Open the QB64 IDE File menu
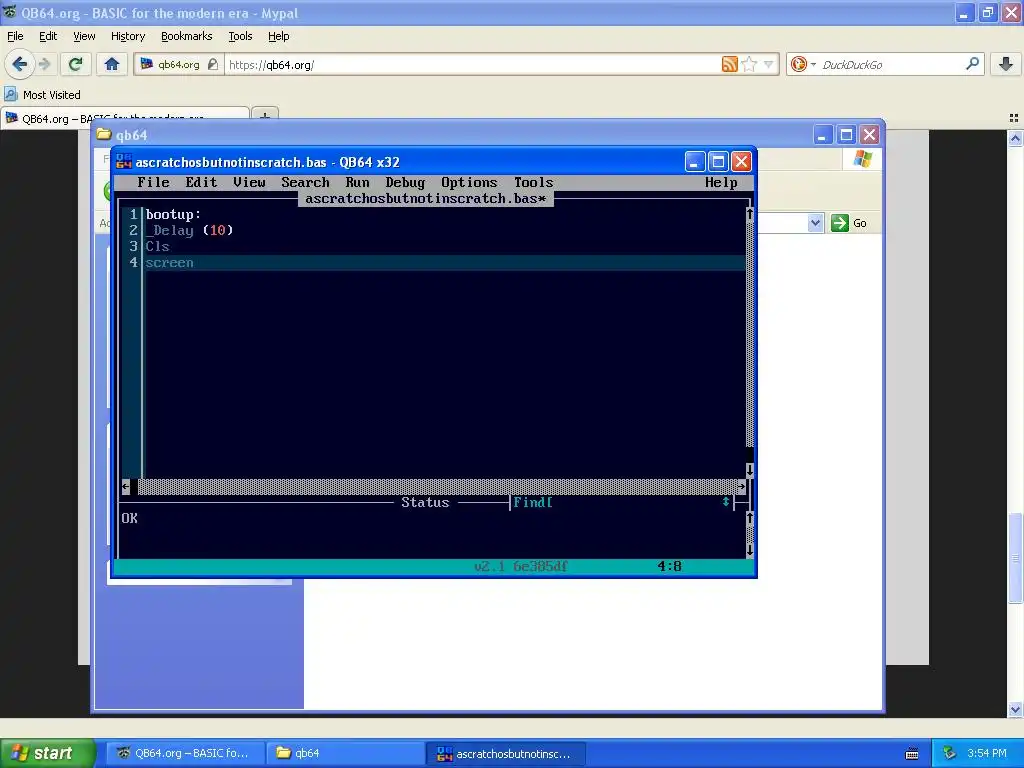 153,182
